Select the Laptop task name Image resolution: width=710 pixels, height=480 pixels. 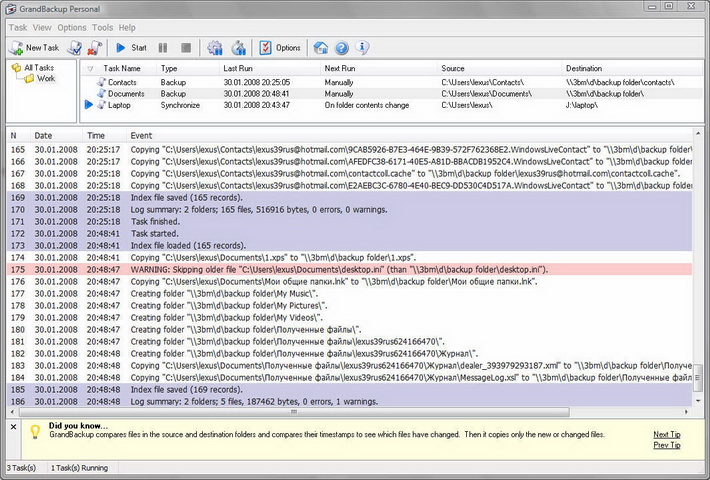pyautogui.click(x=119, y=105)
